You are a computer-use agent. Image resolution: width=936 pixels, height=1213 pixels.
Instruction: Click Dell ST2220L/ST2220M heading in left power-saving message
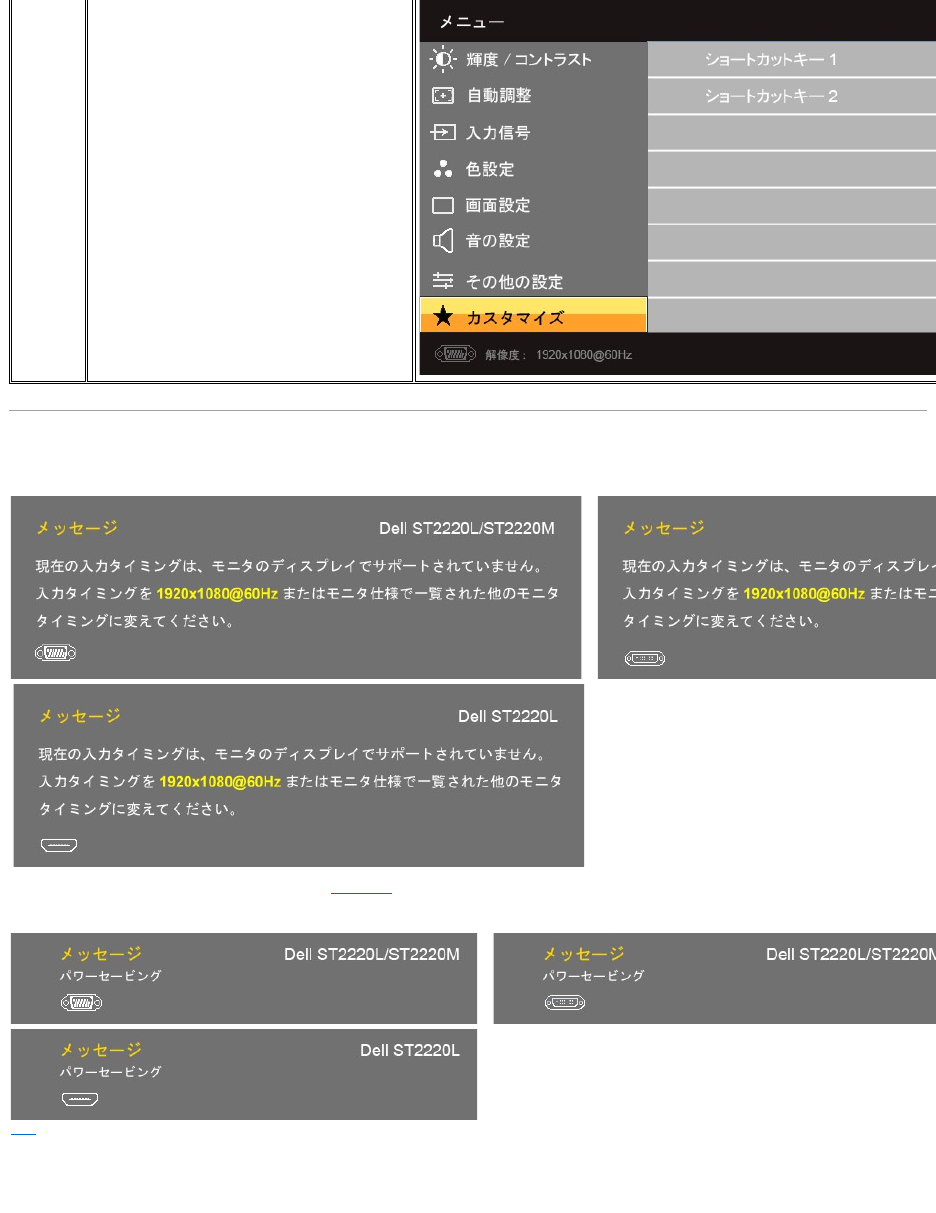coord(372,954)
